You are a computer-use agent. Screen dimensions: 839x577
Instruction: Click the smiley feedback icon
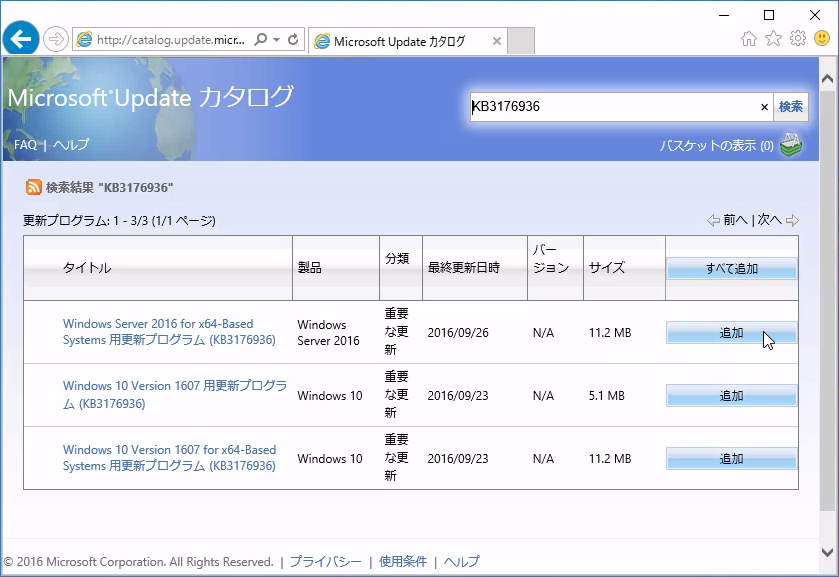[x=822, y=38]
